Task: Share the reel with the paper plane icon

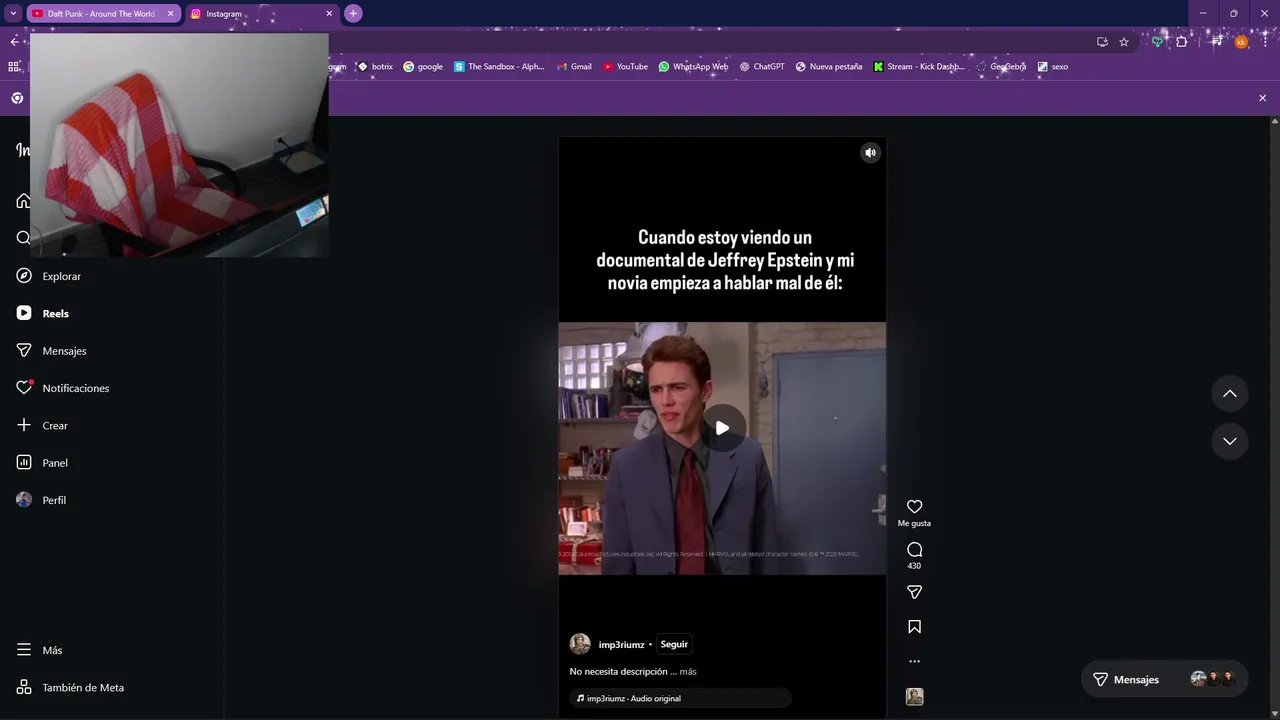Action: [914, 592]
